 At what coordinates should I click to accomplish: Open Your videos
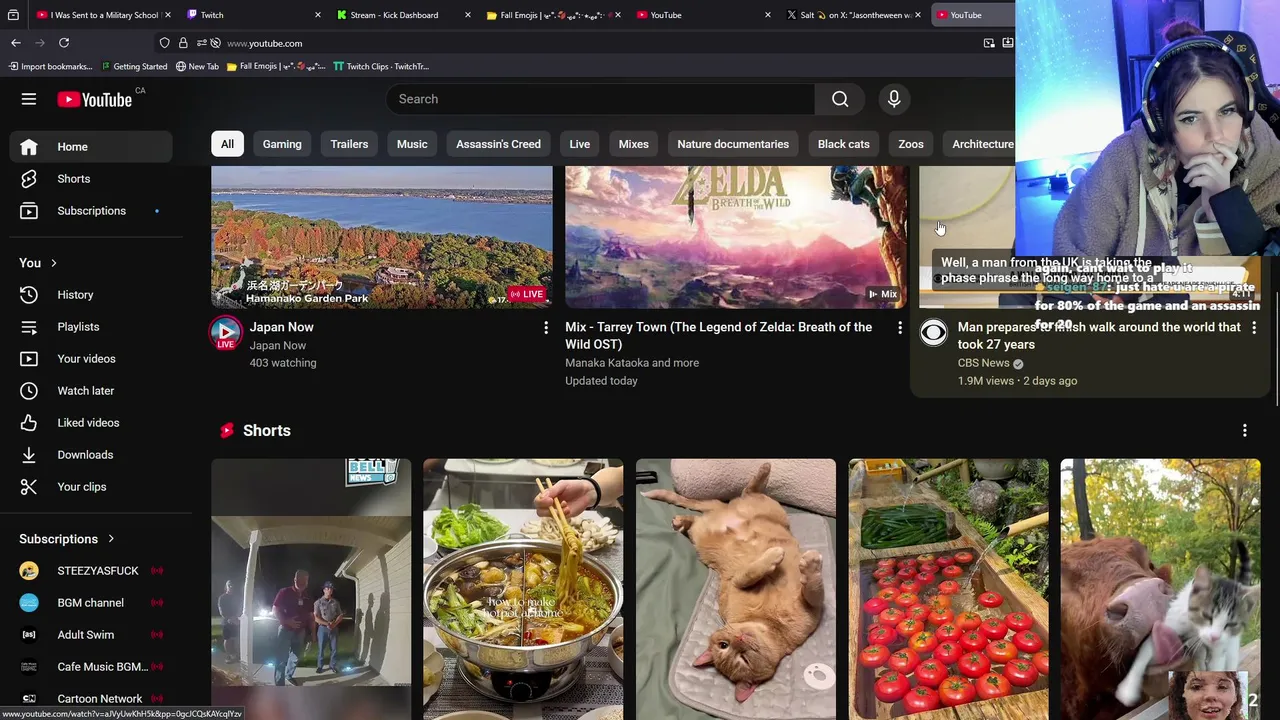[x=91, y=359]
